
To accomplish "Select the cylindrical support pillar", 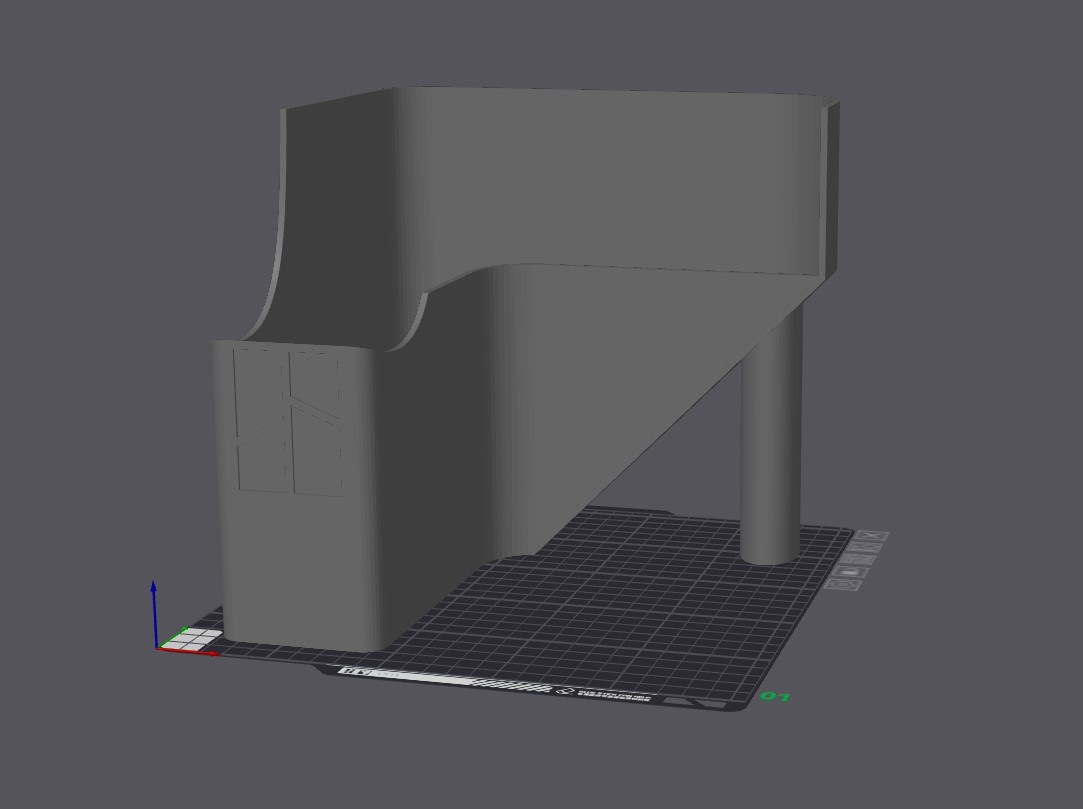I will [771, 440].
